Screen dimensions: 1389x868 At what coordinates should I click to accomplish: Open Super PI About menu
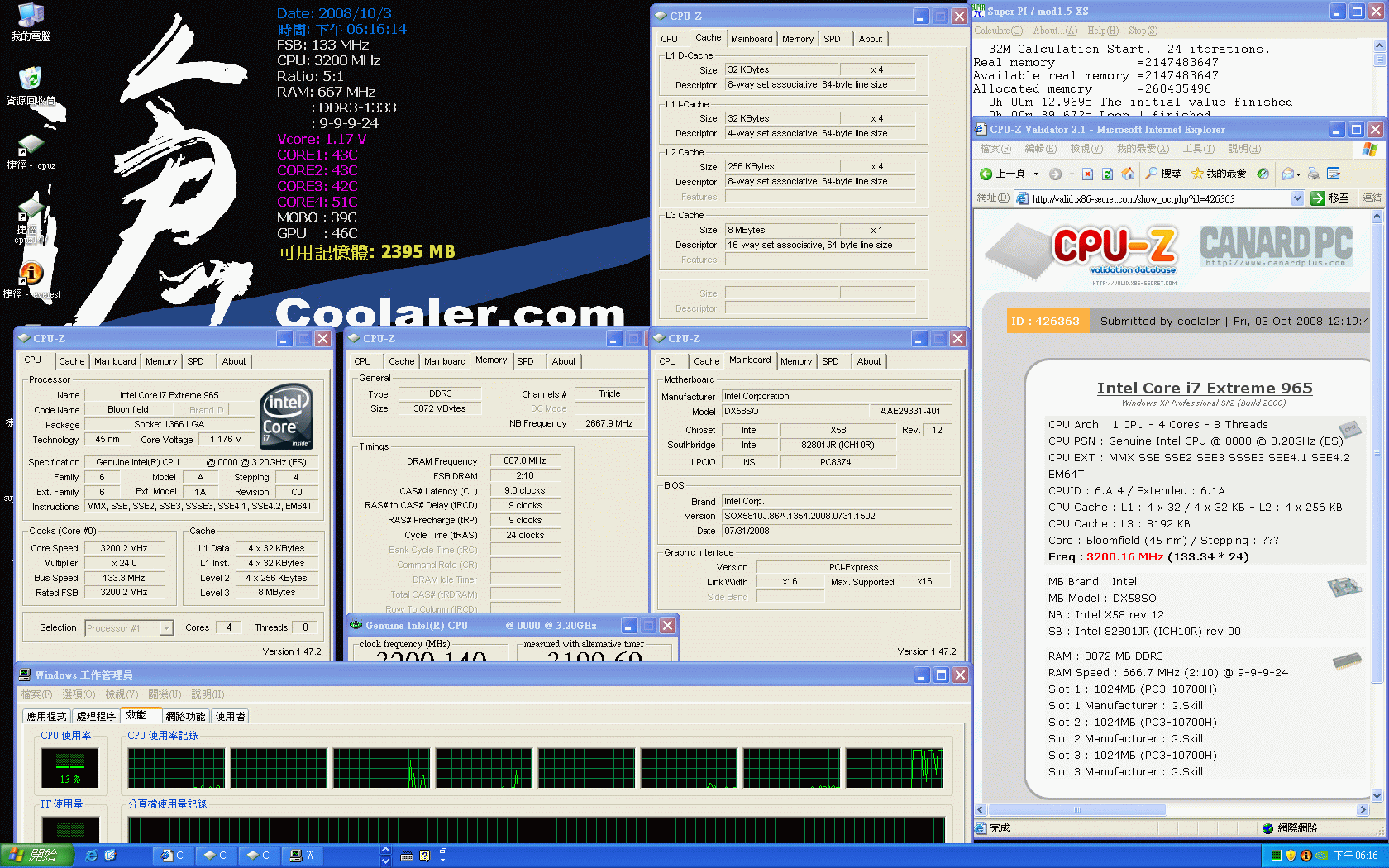click(1055, 31)
